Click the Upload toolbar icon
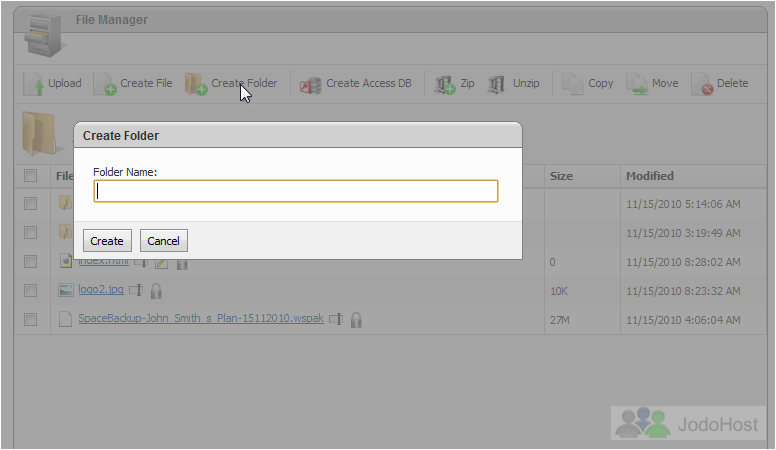776x450 pixels. 33,85
